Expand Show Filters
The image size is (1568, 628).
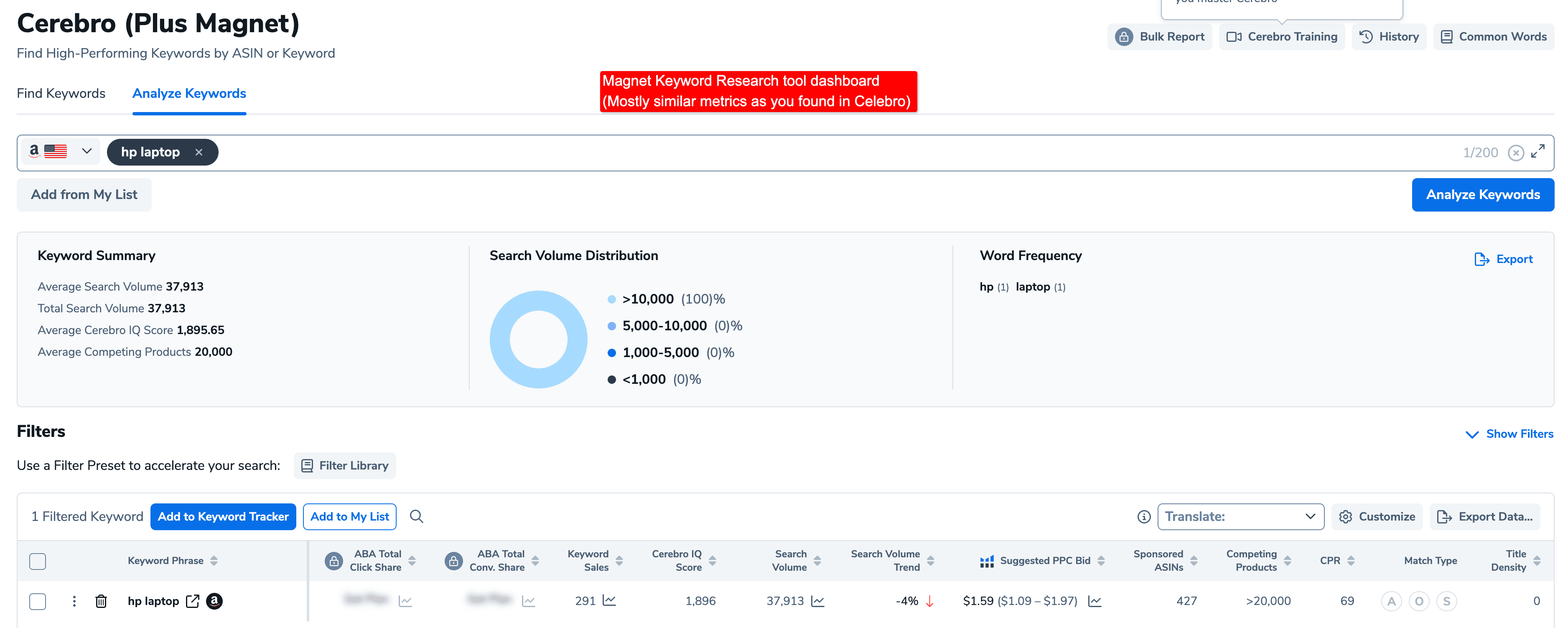coord(1509,434)
